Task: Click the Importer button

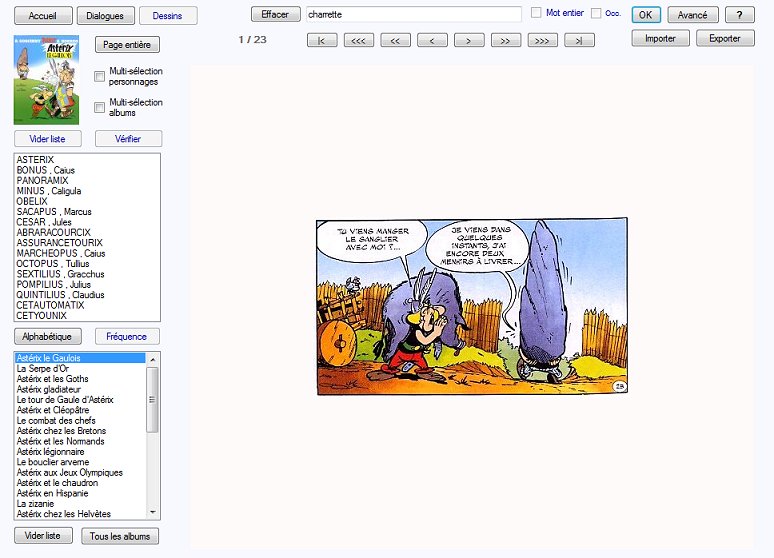Action: [660, 38]
